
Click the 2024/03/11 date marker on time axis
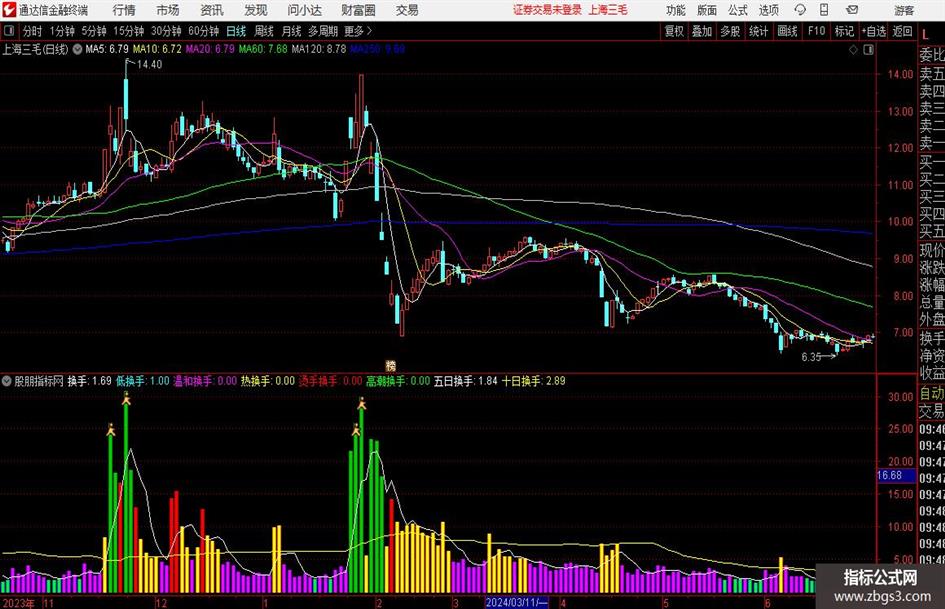[517, 603]
